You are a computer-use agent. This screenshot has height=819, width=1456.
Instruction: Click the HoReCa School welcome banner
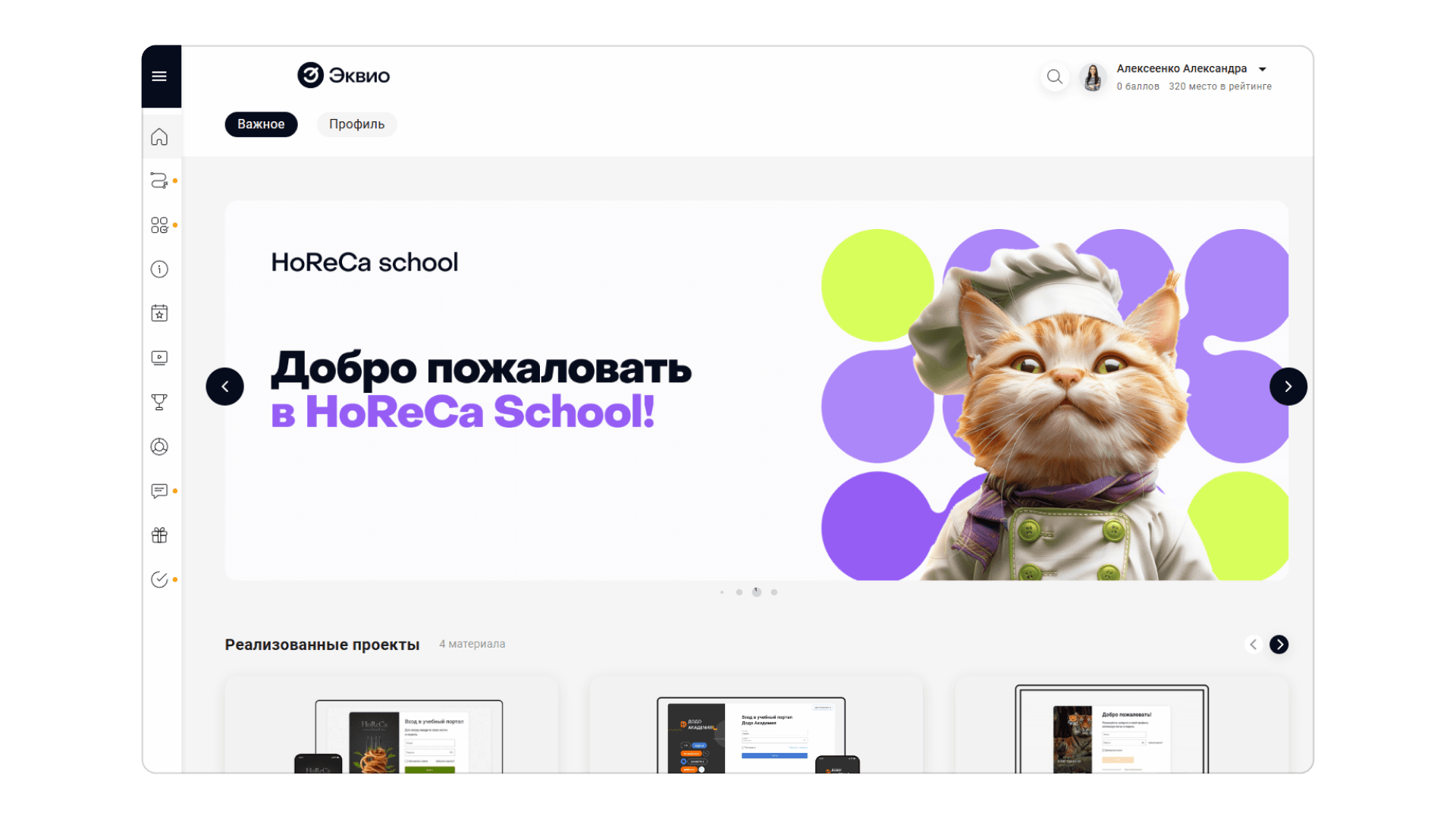757,391
